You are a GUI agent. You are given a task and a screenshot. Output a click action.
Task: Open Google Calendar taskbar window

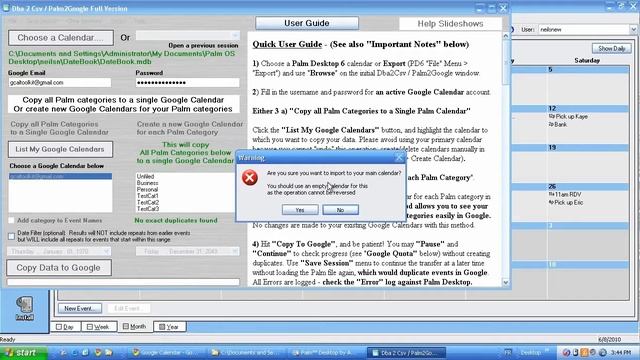[x=164, y=353]
